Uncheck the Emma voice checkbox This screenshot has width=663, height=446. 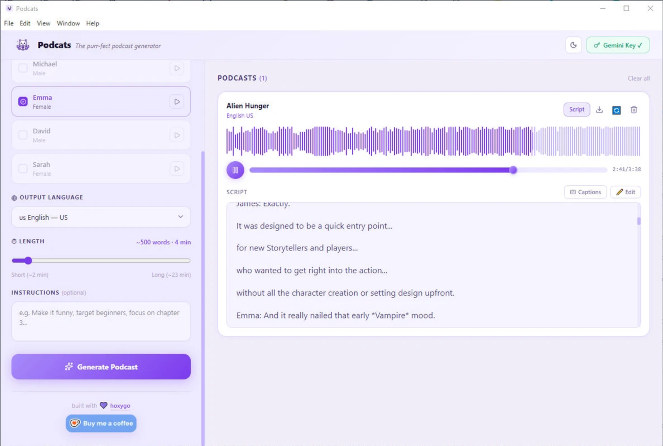tap(23, 101)
